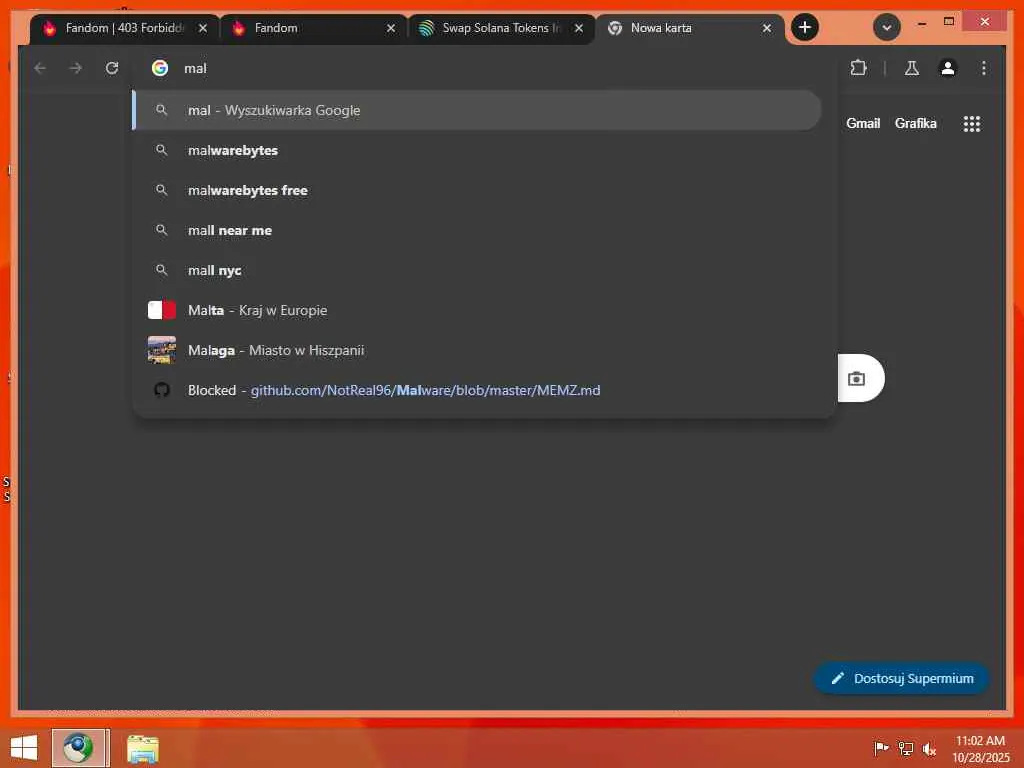
Task: Click the Google logo icon in the address bar
Action: tap(160, 68)
